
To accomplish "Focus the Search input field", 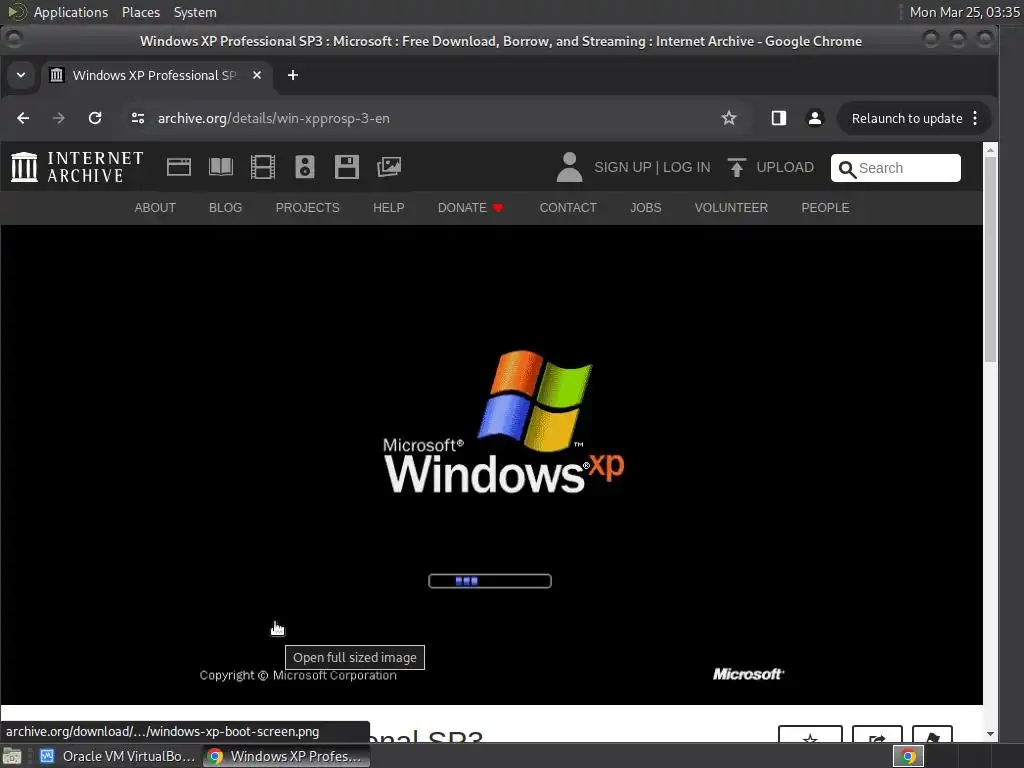I will 895,168.
